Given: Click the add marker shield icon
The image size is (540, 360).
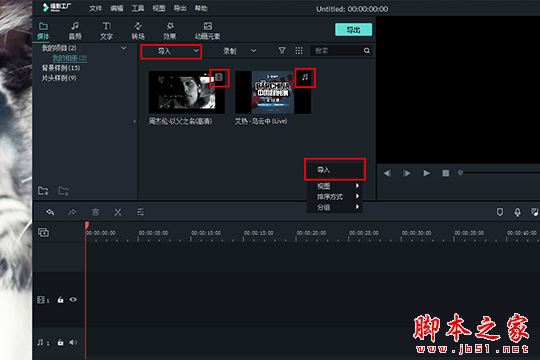Looking at the screenshot, I should pos(500,212).
